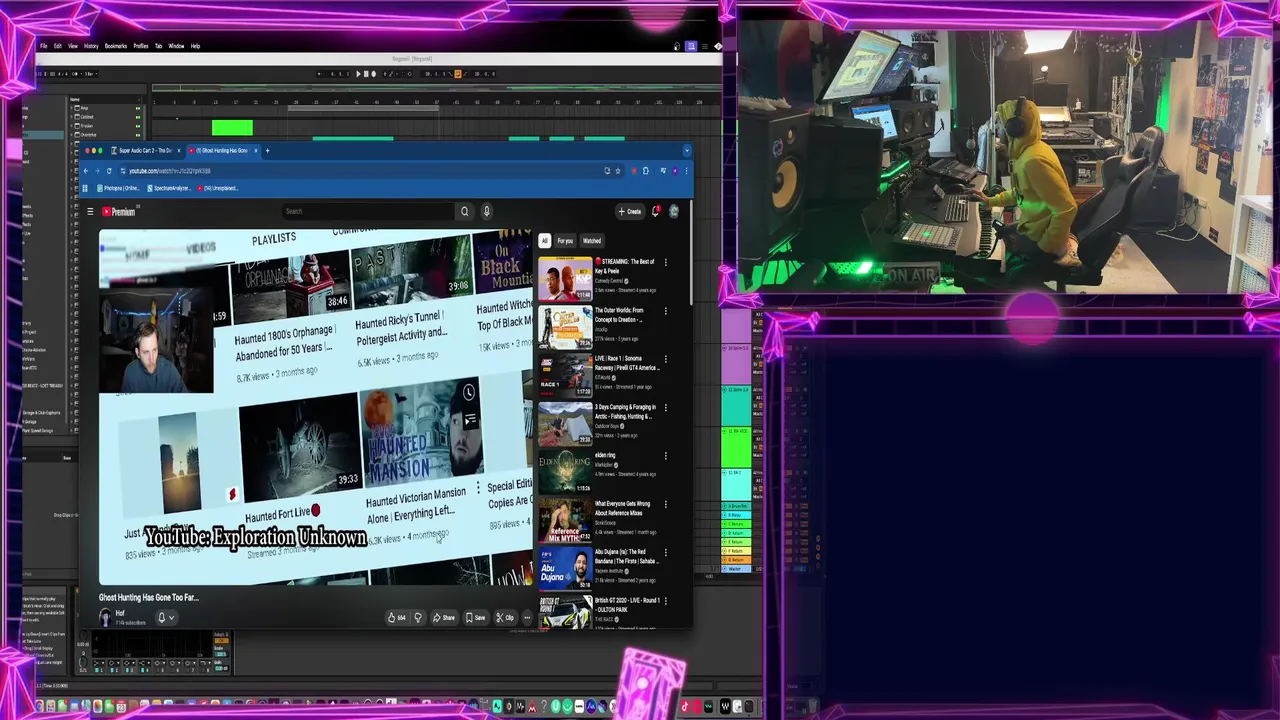Open 3 Days Camping & Foraging thumbnail
The image size is (1280, 720).
click(x=565, y=423)
